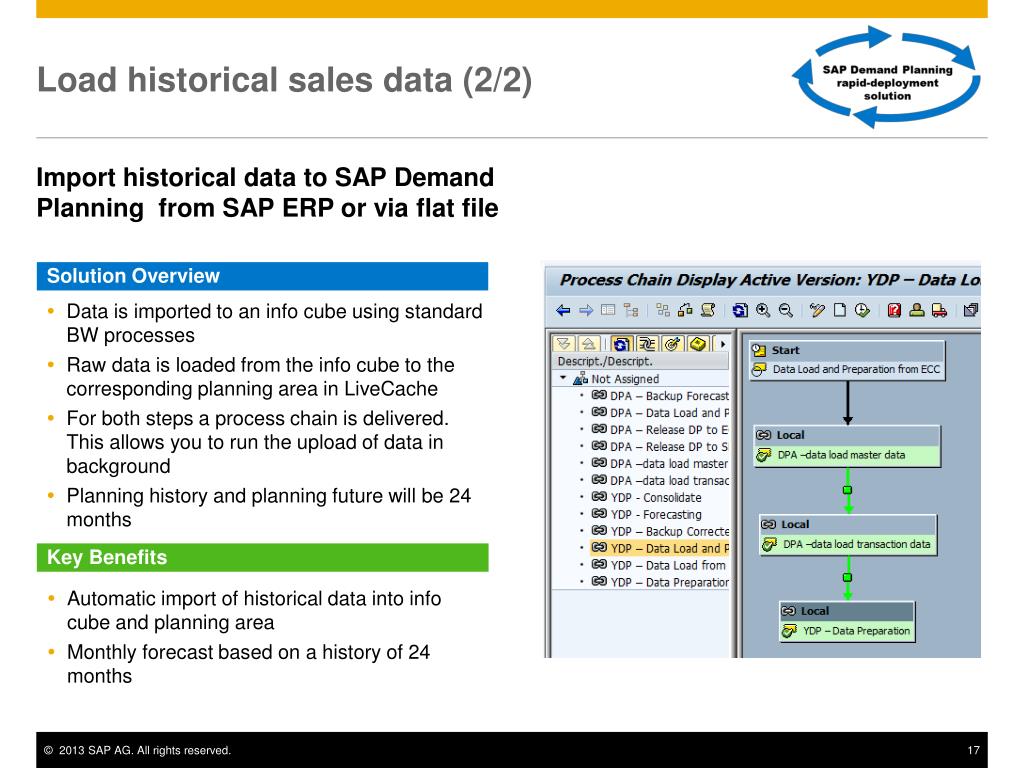Select Data Load and Preparation from ECC box
This screenshot has width=1024, height=768.
click(846, 369)
